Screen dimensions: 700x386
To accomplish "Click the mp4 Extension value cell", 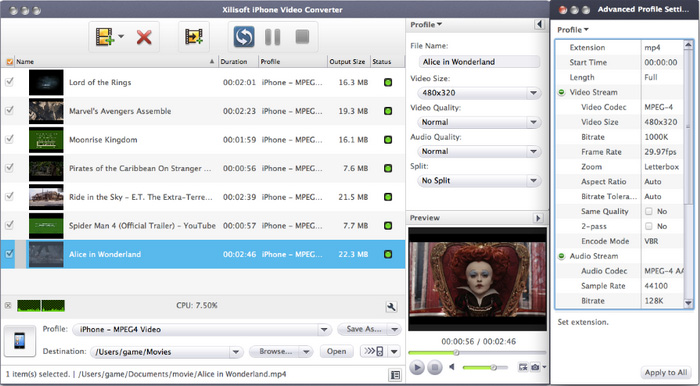I will click(661, 47).
